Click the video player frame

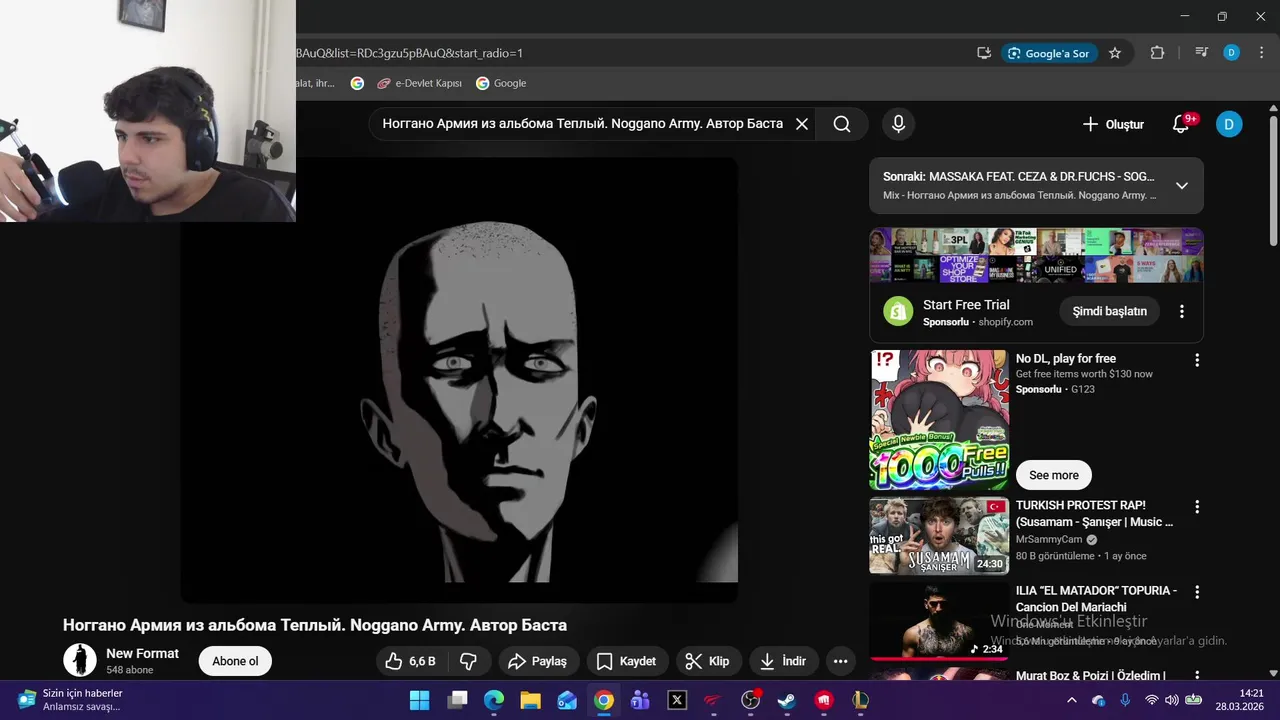coord(459,380)
